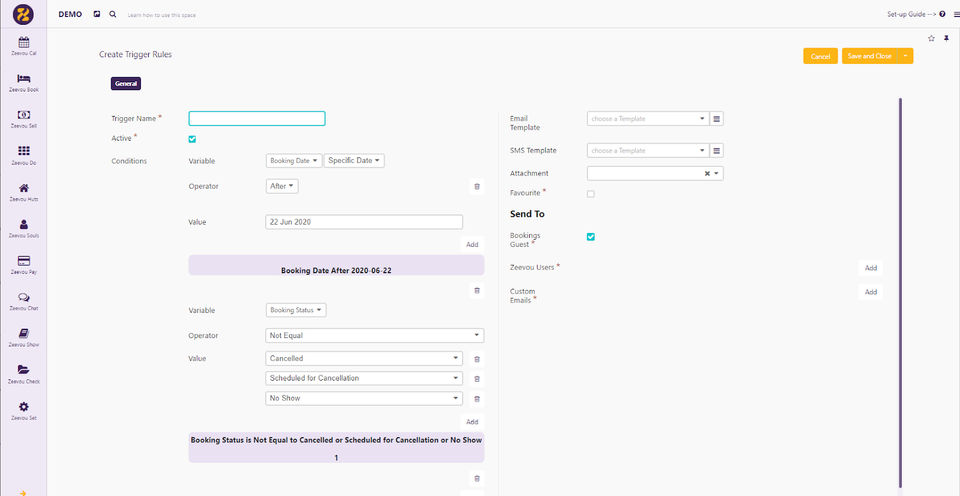Open Email Template list icon

[x=717, y=119]
